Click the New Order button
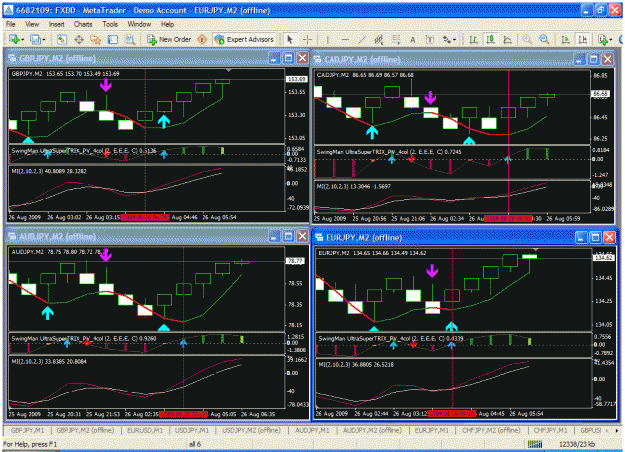The width and height of the screenshot is (625, 452). coord(169,39)
